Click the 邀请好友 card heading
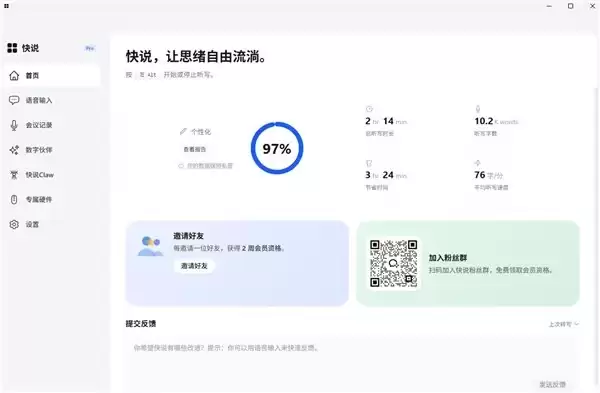The height and width of the screenshot is (393, 600). coord(189,236)
